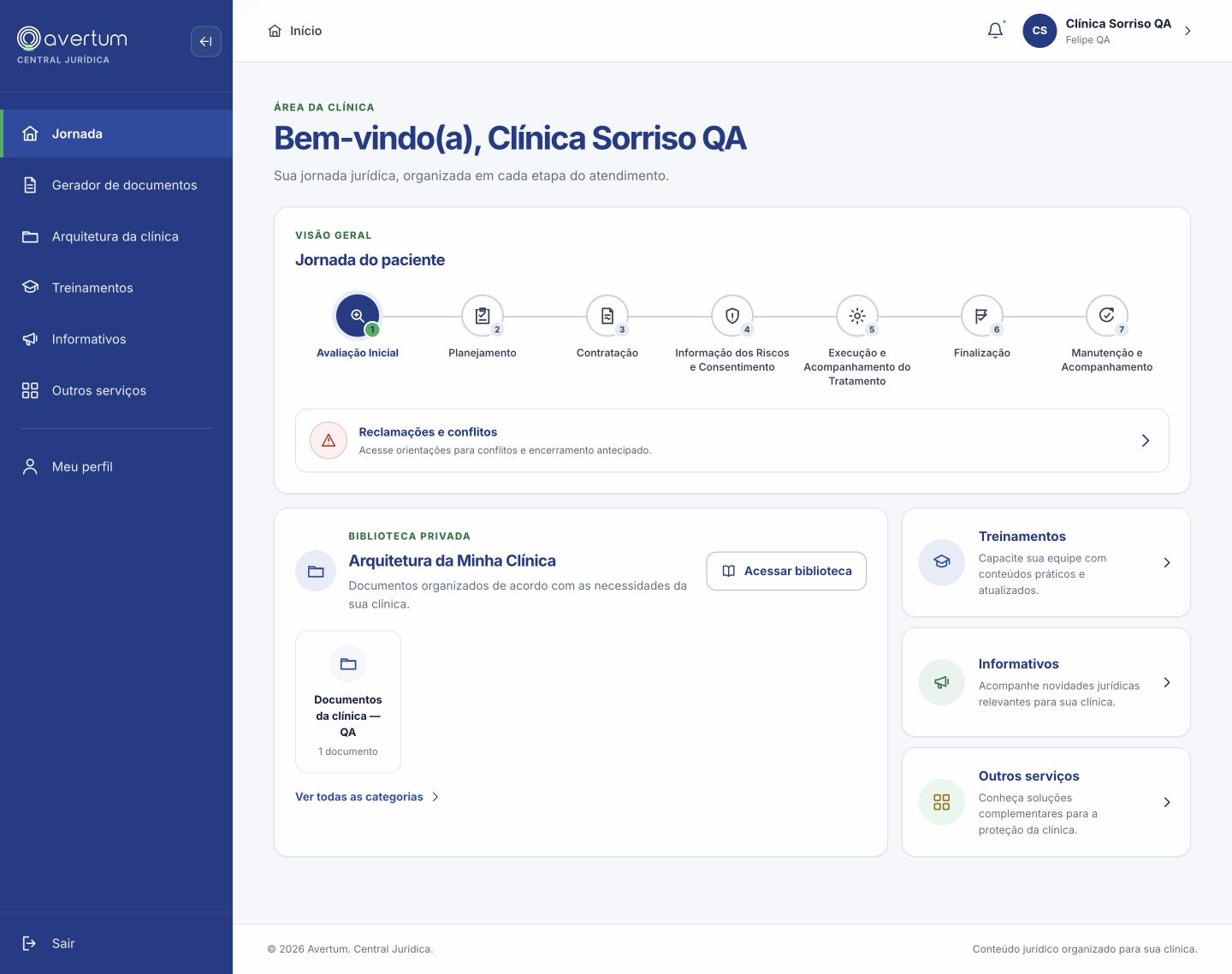Viewport: 1232px width, 974px height.
Task: Open Treinamentos in the sidebar menu
Action: pyautogui.click(x=116, y=288)
